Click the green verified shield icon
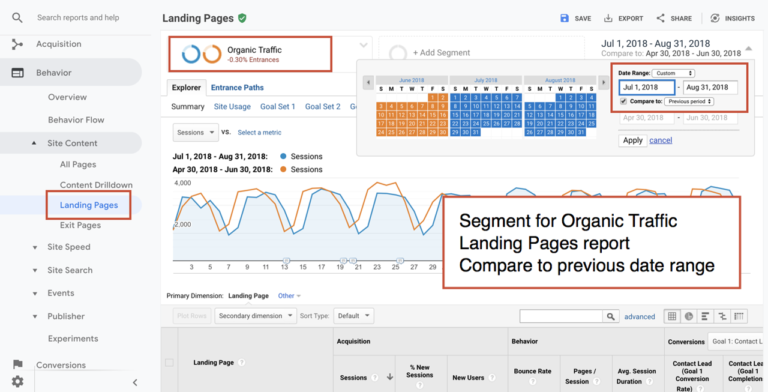The width and height of the screenshot is (768, 392). click(x=242, y=18)
